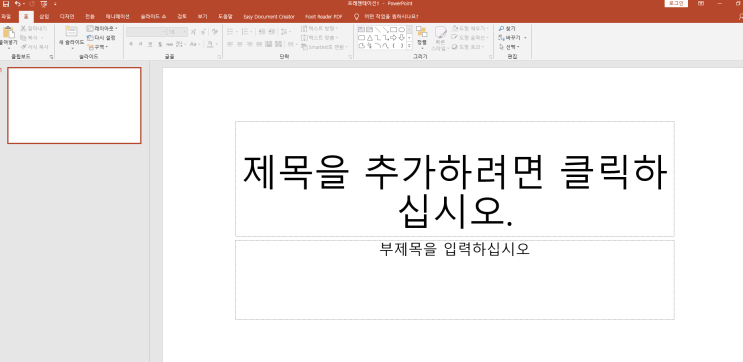Click the Format Painter (서식 복사) icon

coord(23,47)
